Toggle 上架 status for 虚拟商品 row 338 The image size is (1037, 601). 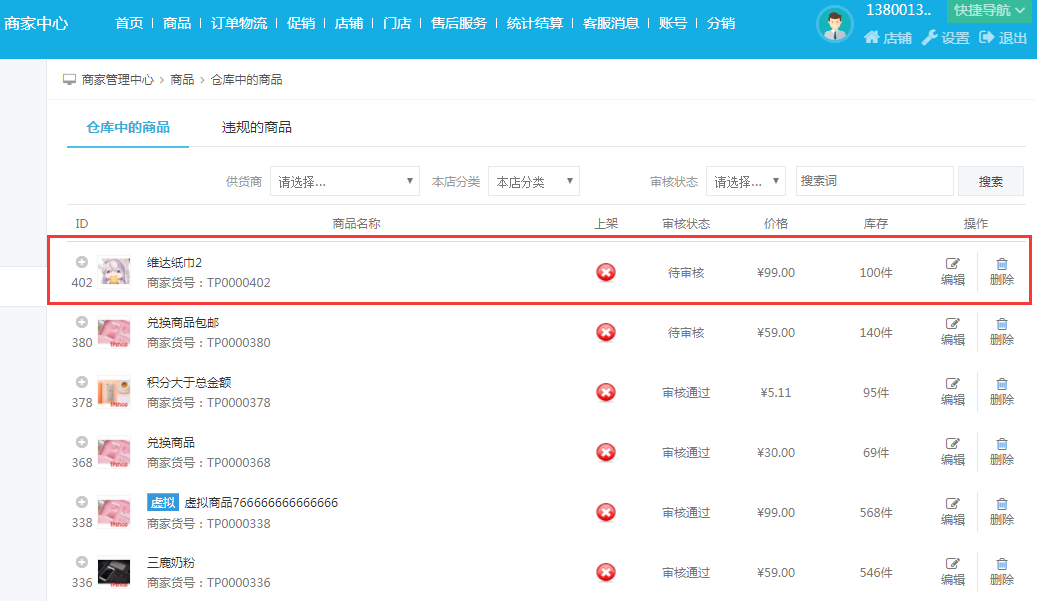click(x=606, y=512)
